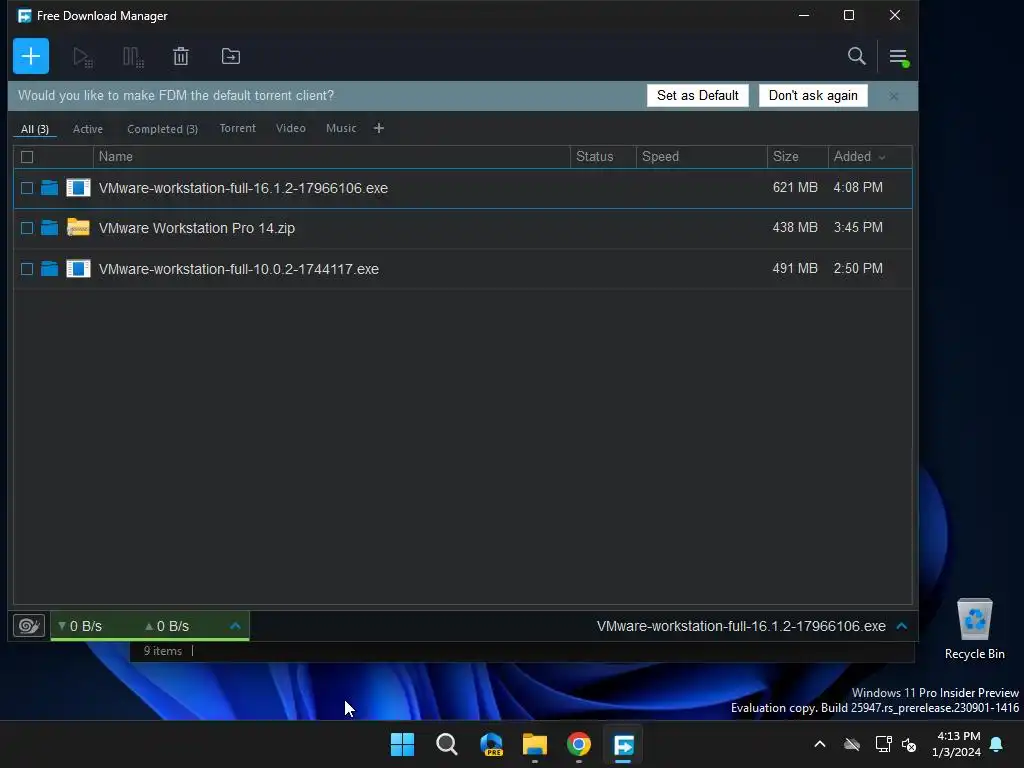Switch to the Torrent tab
The height and width of the screenshot is (768, 1024).
coord(238,128)
